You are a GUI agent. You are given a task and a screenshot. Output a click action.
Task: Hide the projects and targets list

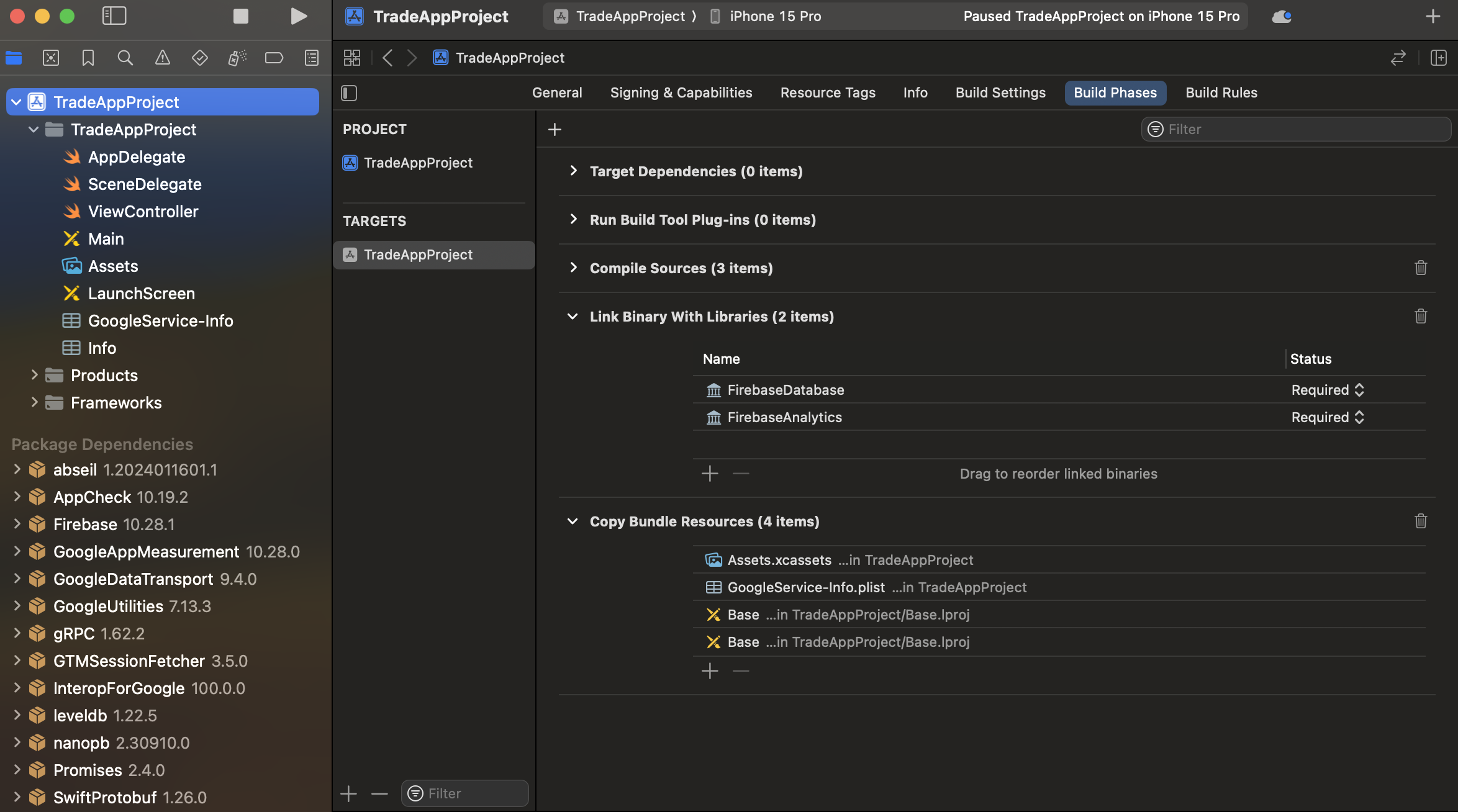pos(349,93)
